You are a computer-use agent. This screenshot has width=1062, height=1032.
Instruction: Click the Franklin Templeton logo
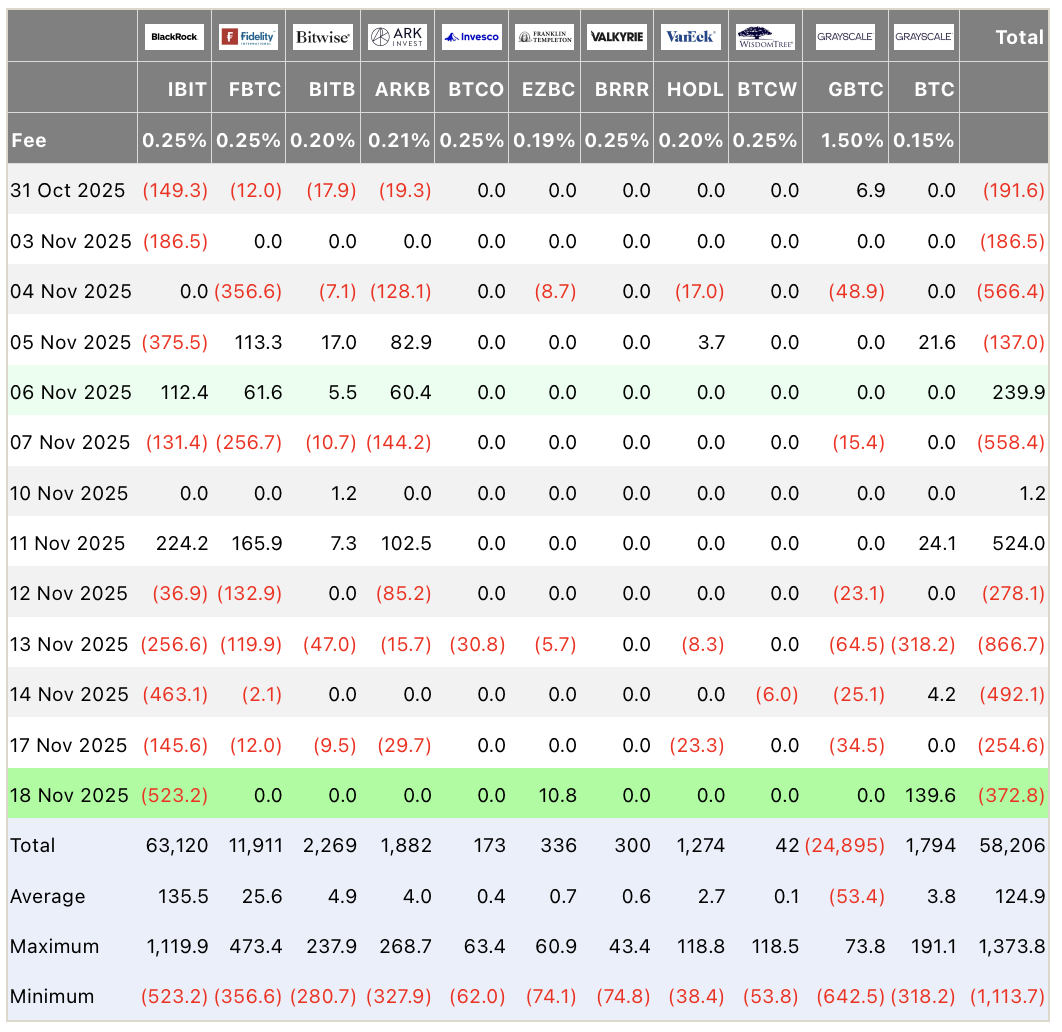(x=545, y=38)
